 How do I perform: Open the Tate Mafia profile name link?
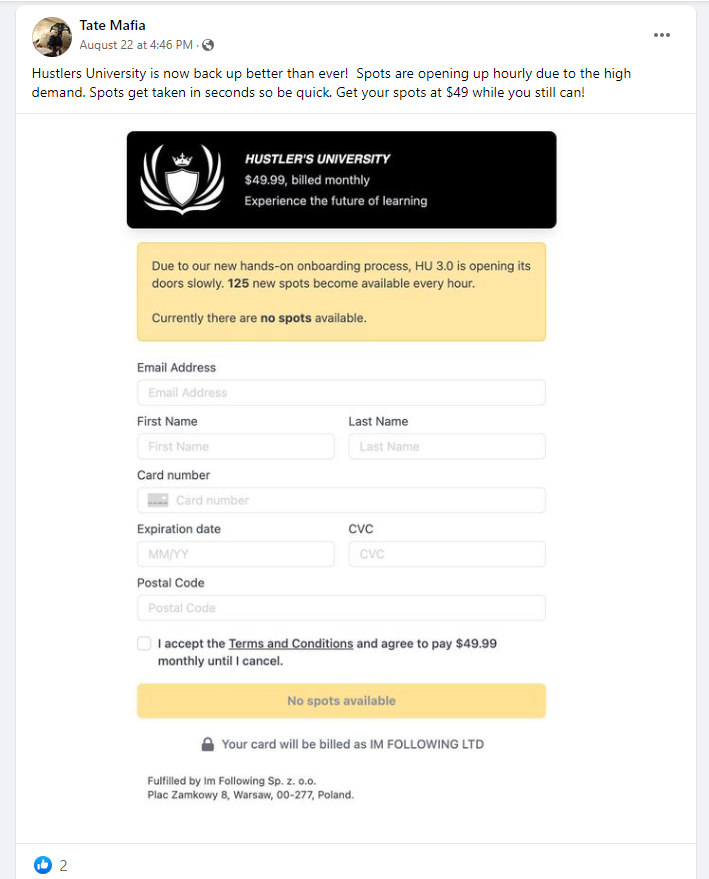(112, 25)
